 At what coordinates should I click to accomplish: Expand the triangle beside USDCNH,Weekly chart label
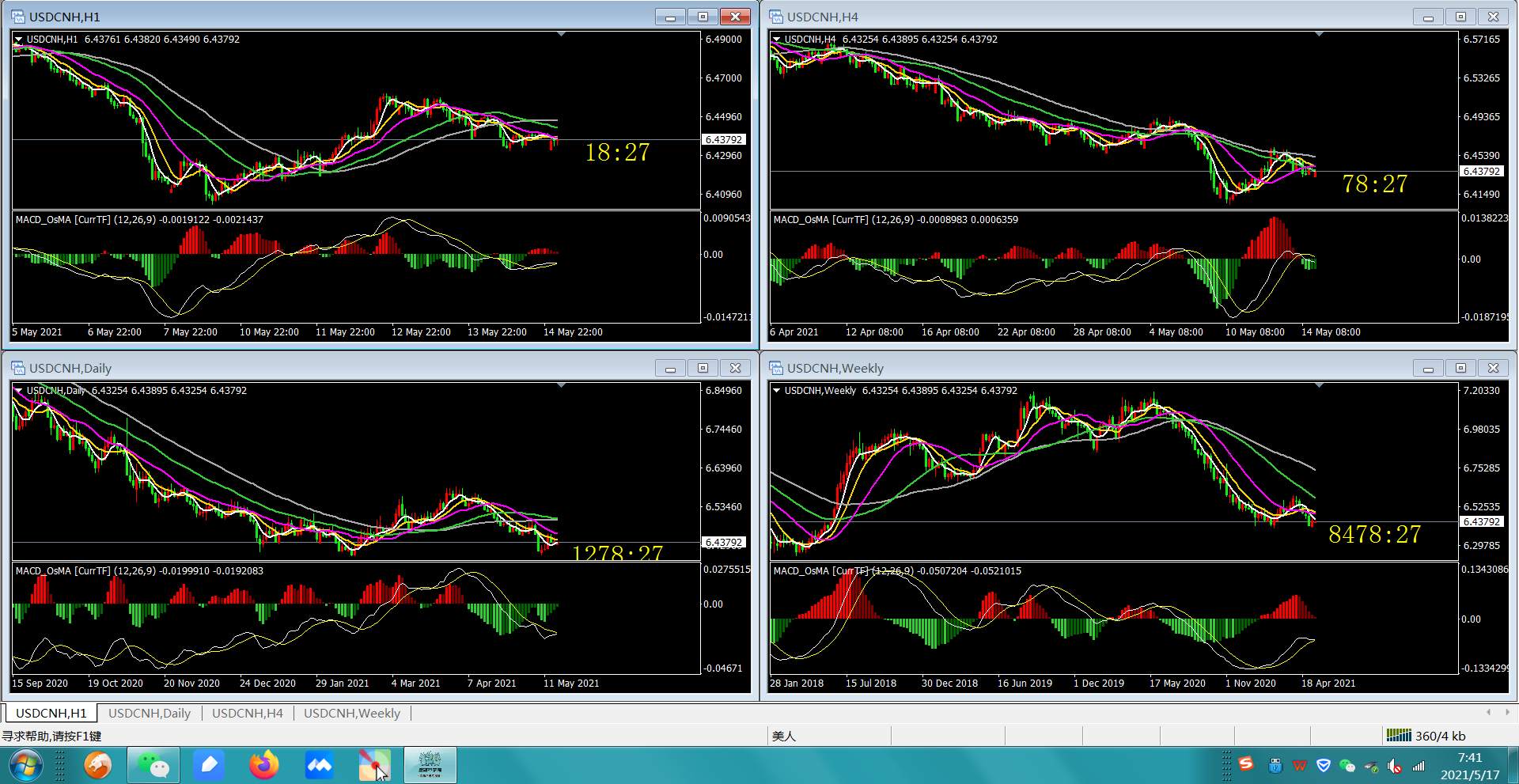pos(776,390)
